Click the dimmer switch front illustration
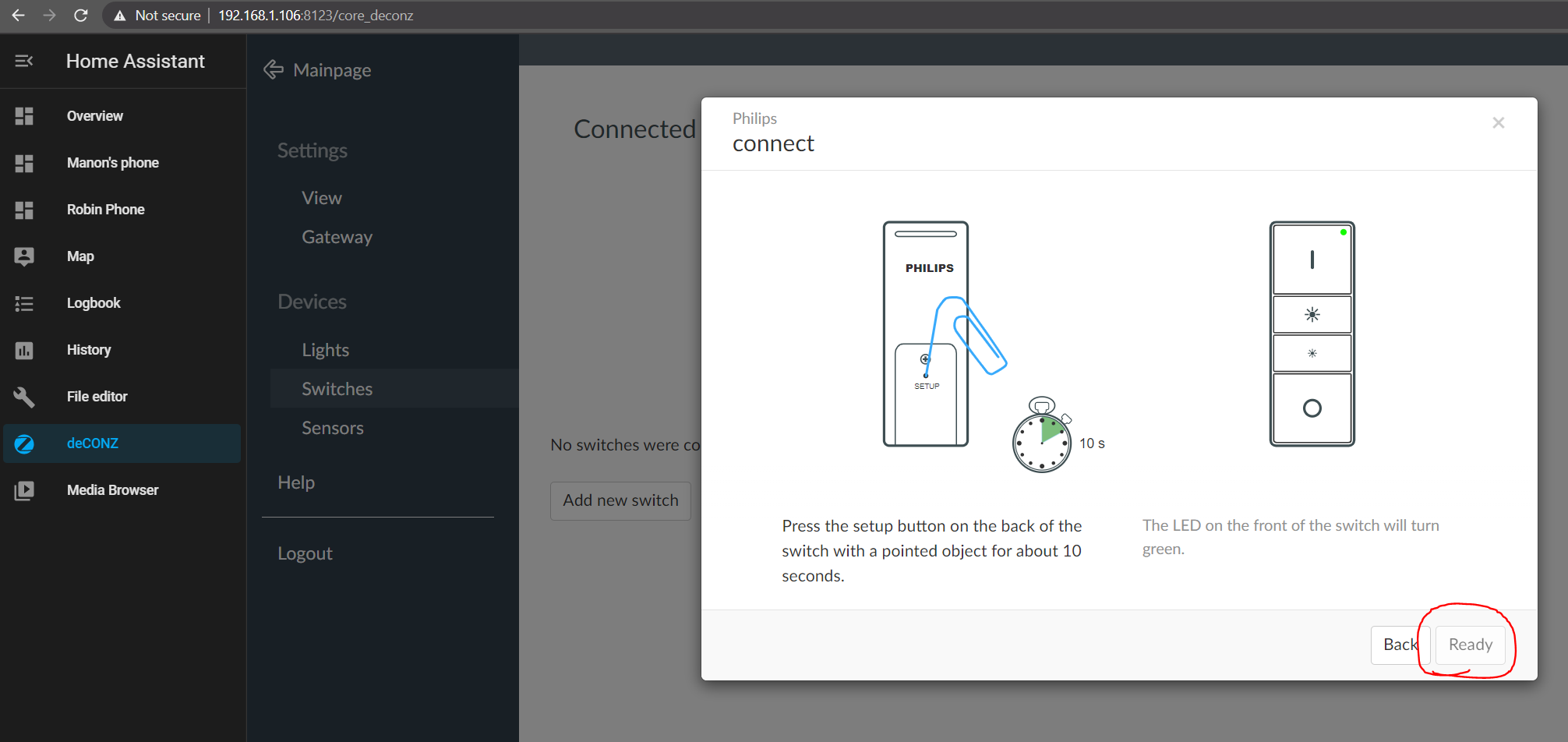The image size is (1568, 742). [1312, 334]
